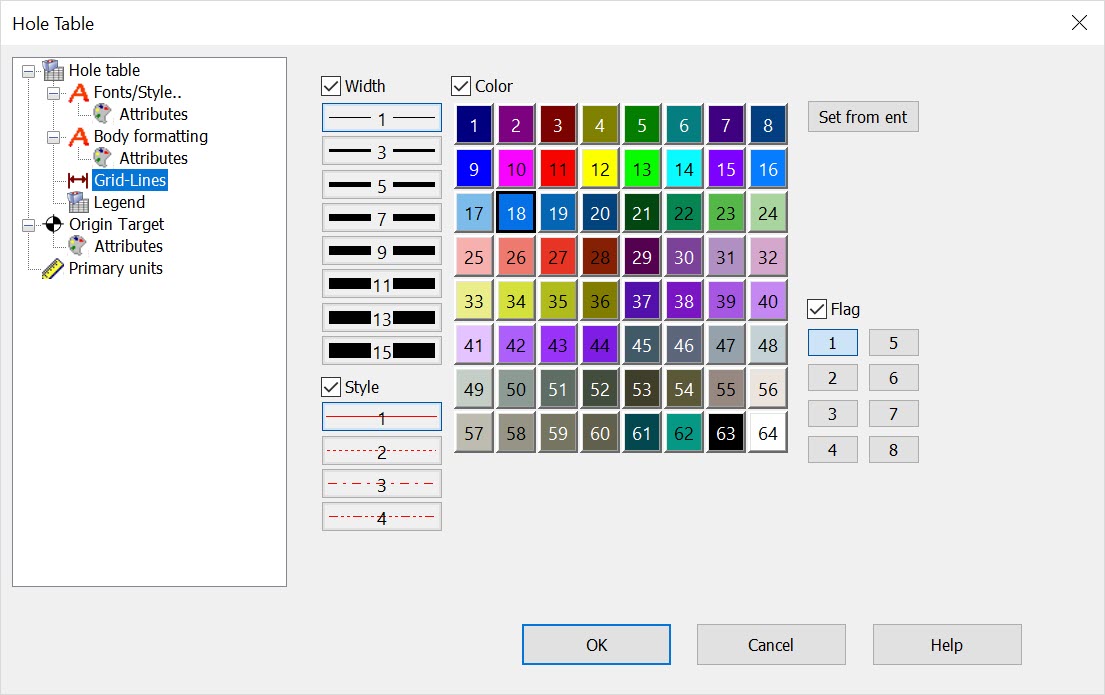Viewport: 1105px width, 695px height.
Task: Click the Hole table grid icon
Action: pyautogui.click(x=51, y=69)
